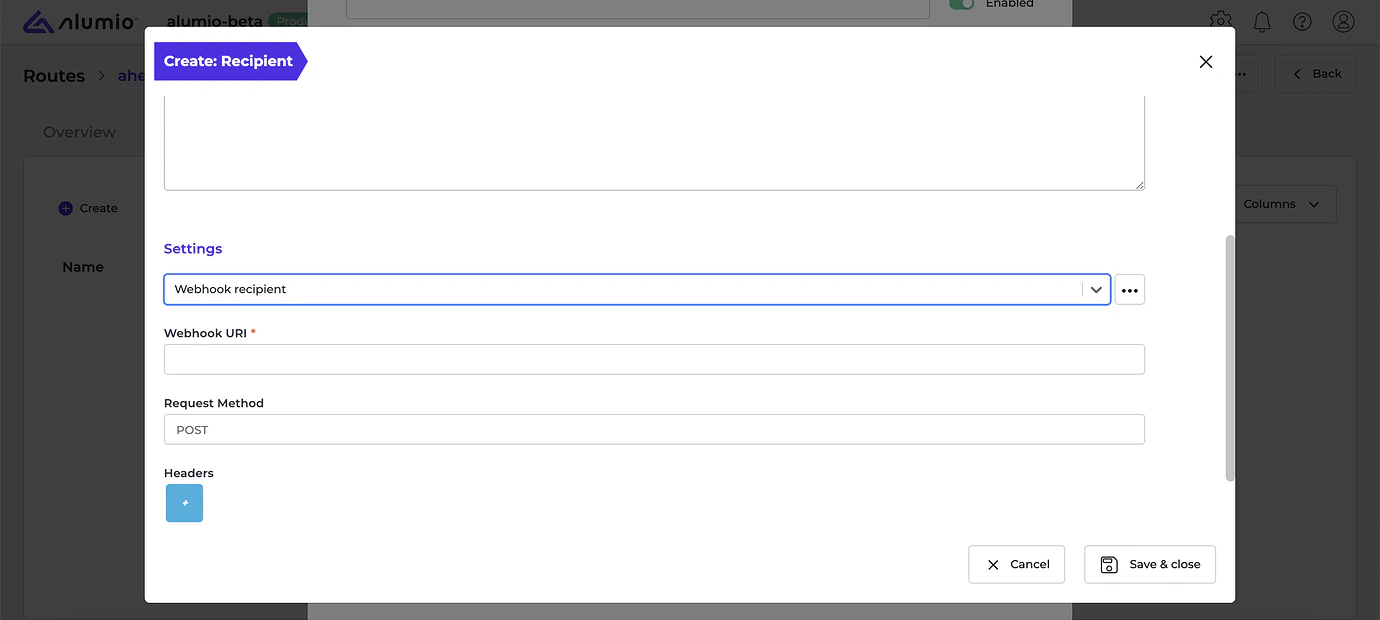Open the three-dots menu beside Webhook recipient
Image resolution: width=1380 pixels, height=620 pixels.
coord(1130,290)
